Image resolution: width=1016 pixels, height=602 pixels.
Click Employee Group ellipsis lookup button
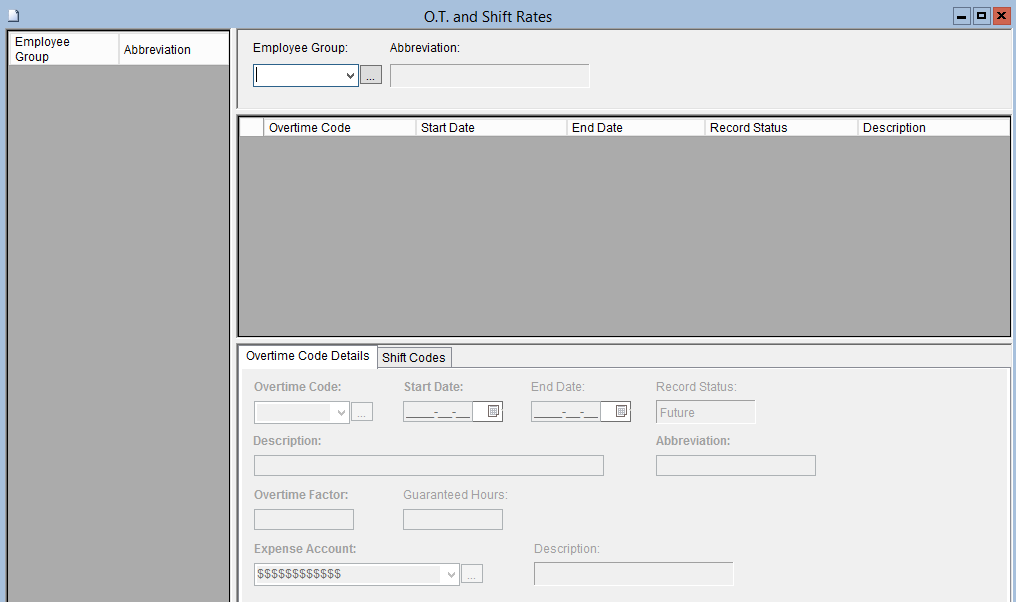click(x=371, y=76)
